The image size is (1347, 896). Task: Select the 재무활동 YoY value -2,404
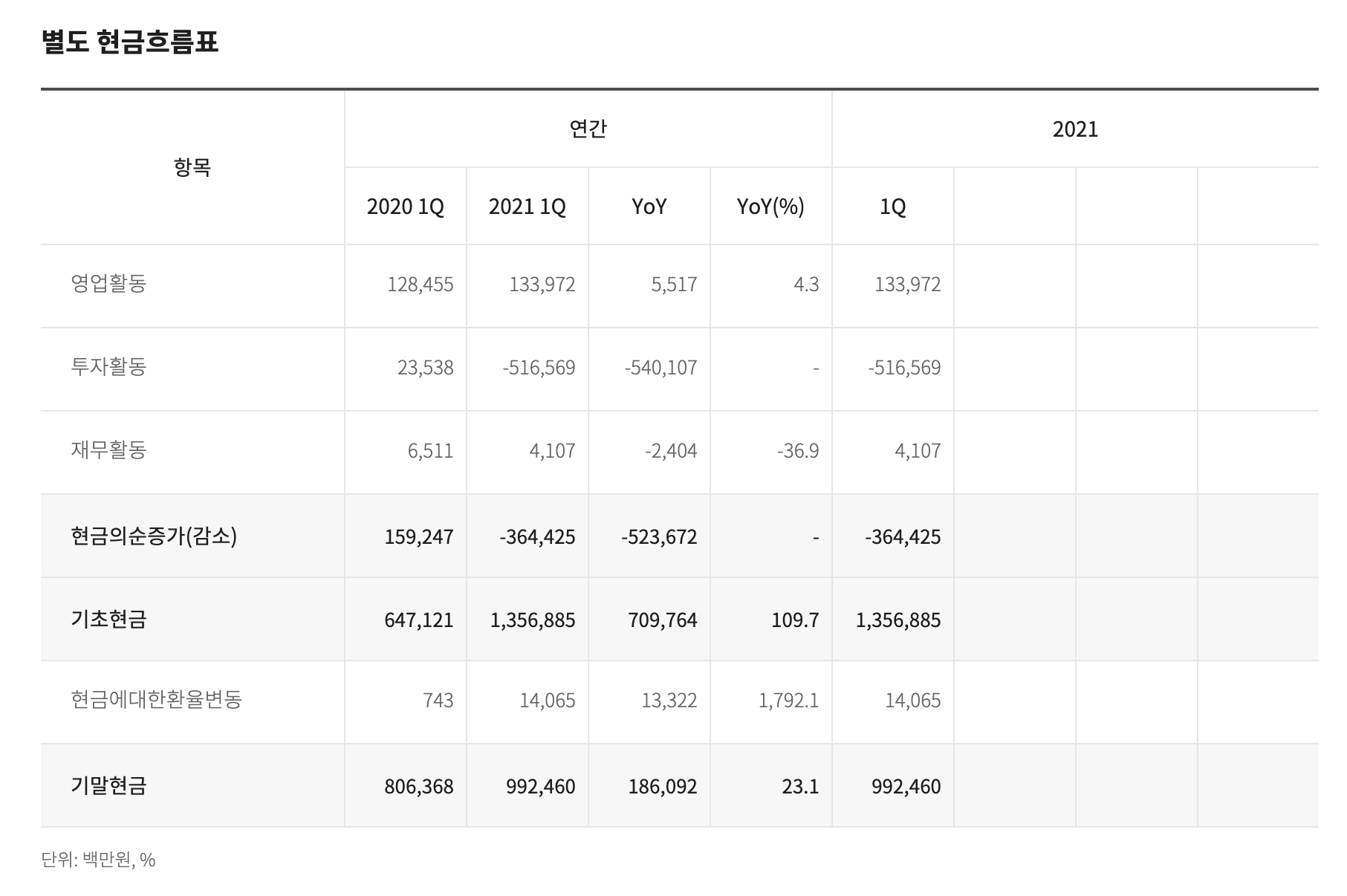click(x=671, y=451)
